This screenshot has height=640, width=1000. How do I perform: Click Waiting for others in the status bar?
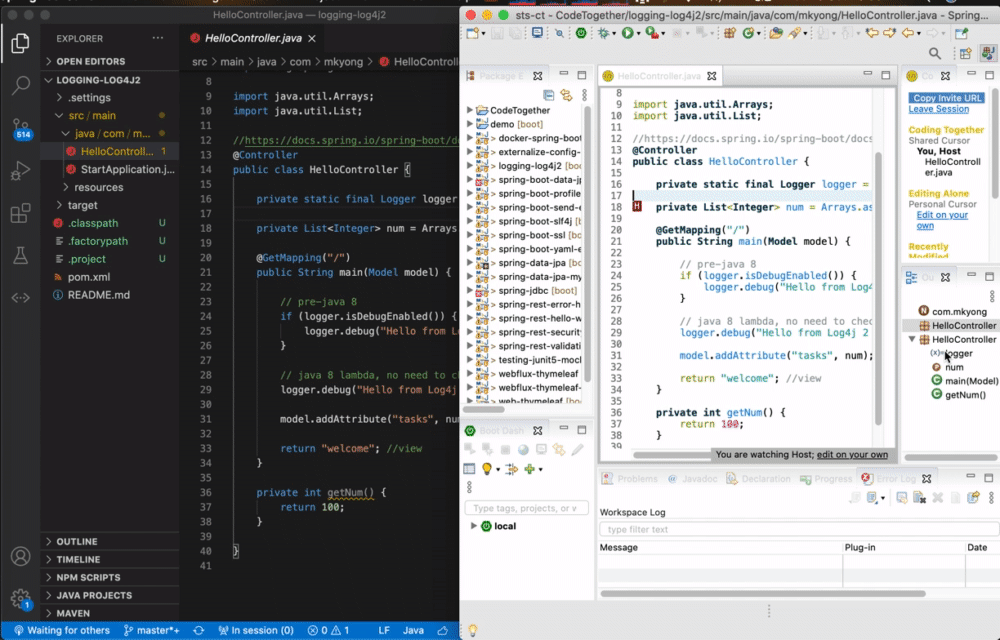[x=62, y=630]
